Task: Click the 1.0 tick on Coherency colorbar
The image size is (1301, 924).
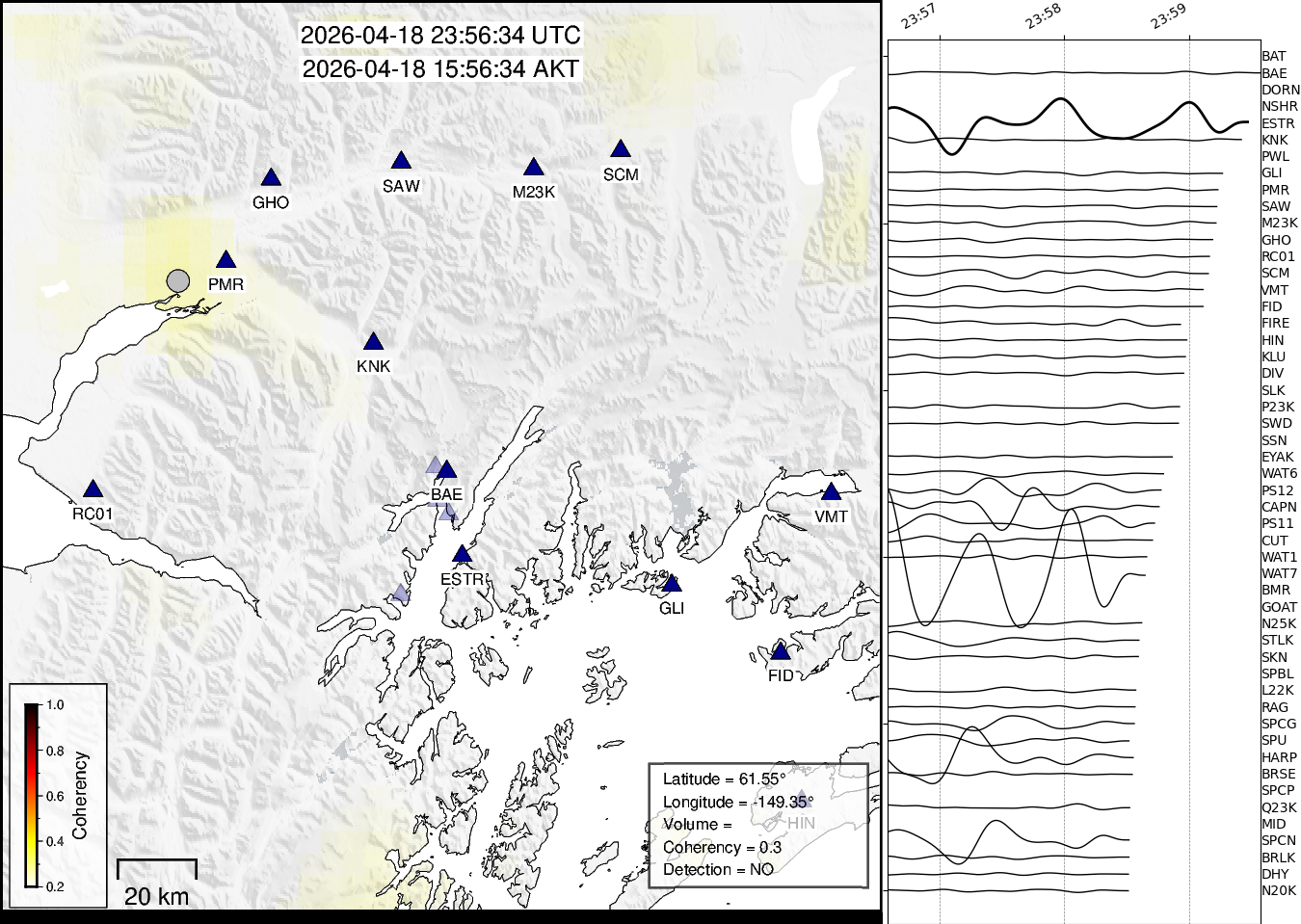Action: (55, 705)
